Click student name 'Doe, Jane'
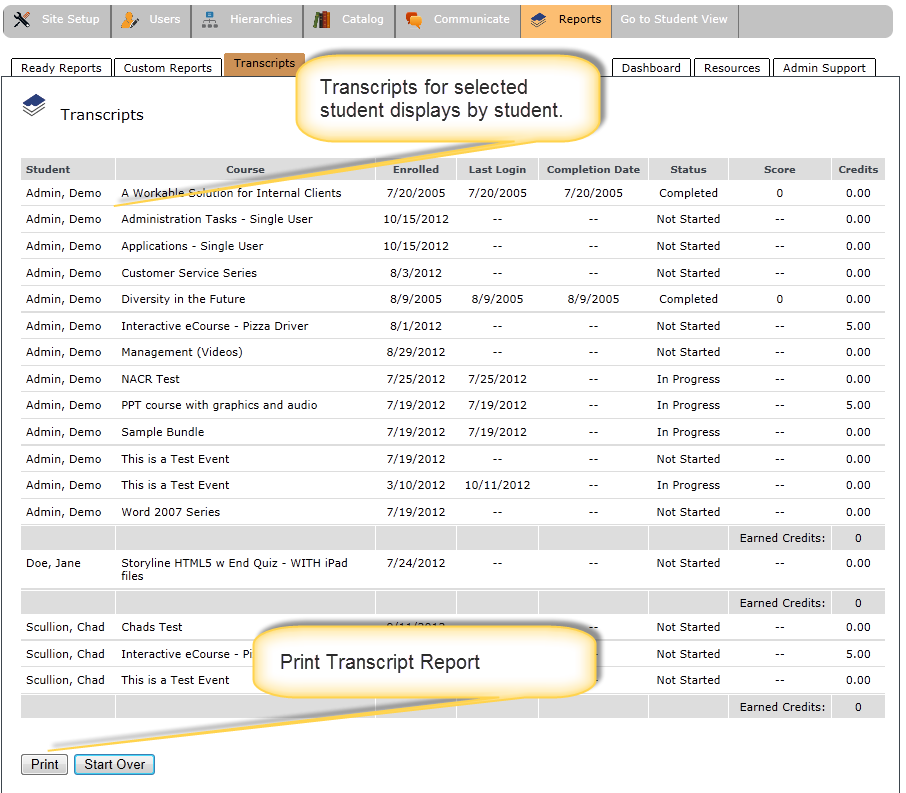906x793 pixels. tap(53, 563)
